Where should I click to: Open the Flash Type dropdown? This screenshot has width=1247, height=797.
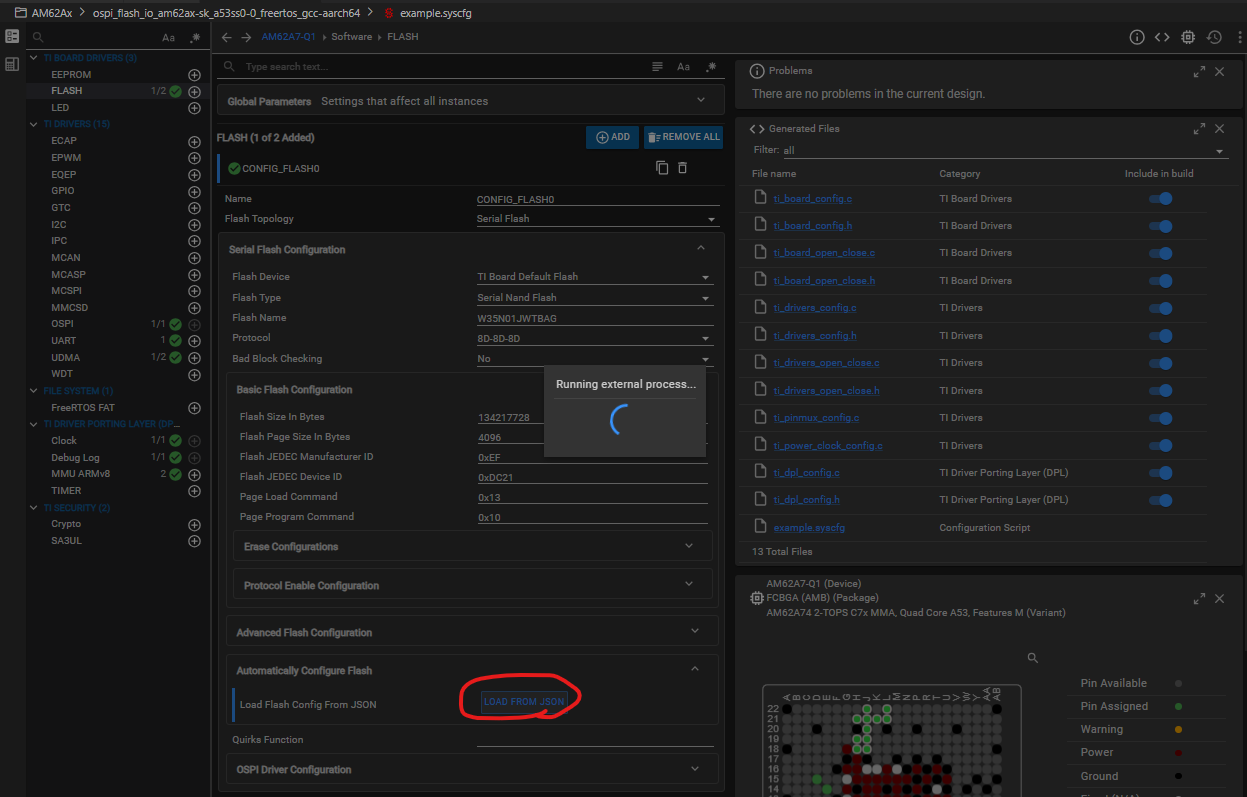coord(594,298)
